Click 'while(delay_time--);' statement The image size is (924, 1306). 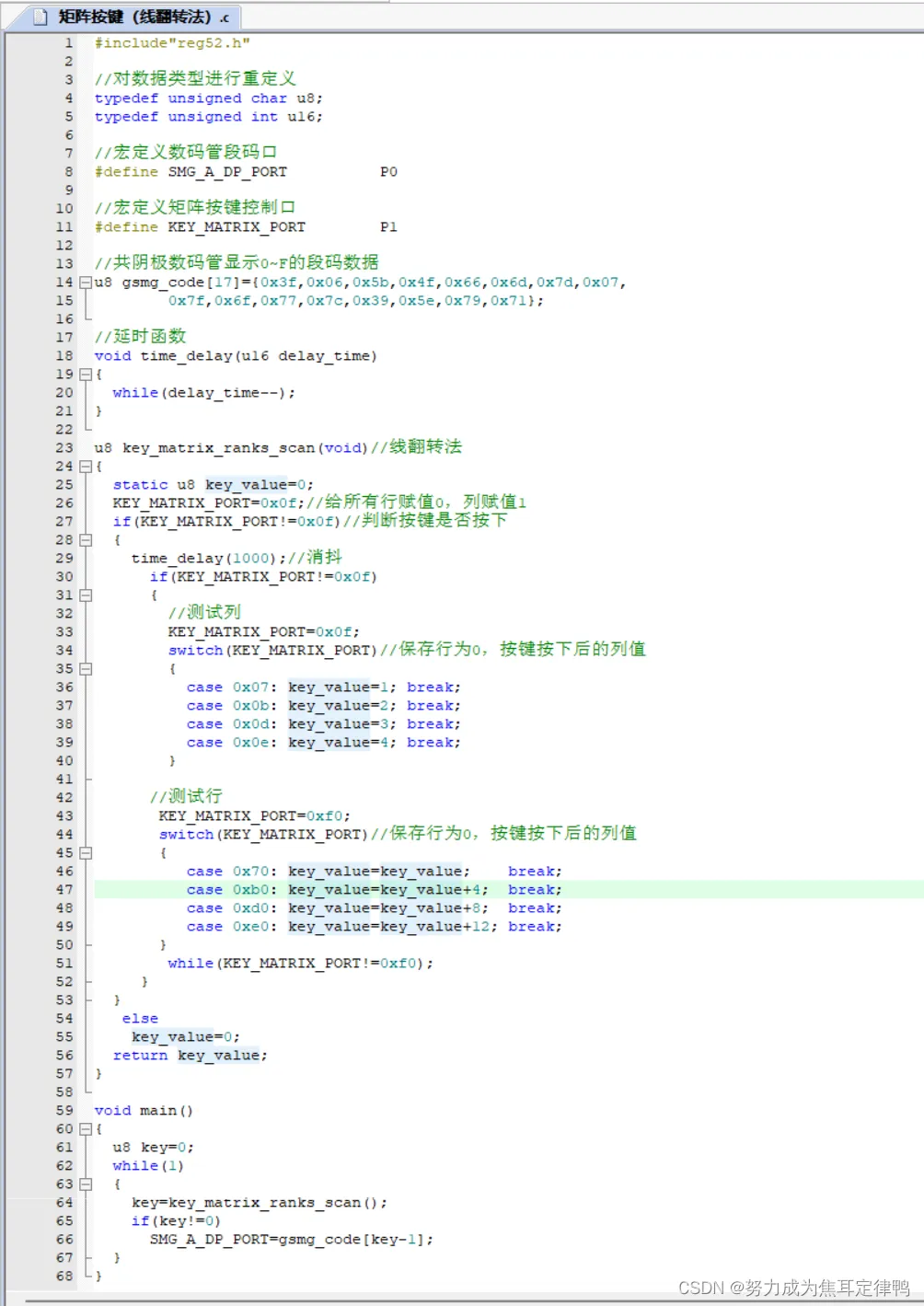[x=204, y=393]
